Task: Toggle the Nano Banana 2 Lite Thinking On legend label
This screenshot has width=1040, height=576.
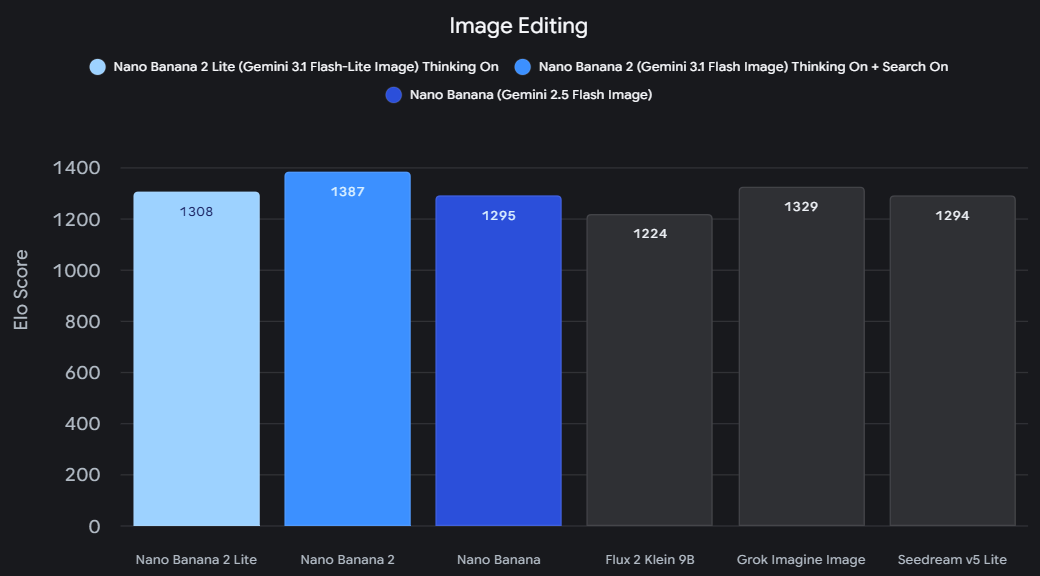Action: [306, 67]
